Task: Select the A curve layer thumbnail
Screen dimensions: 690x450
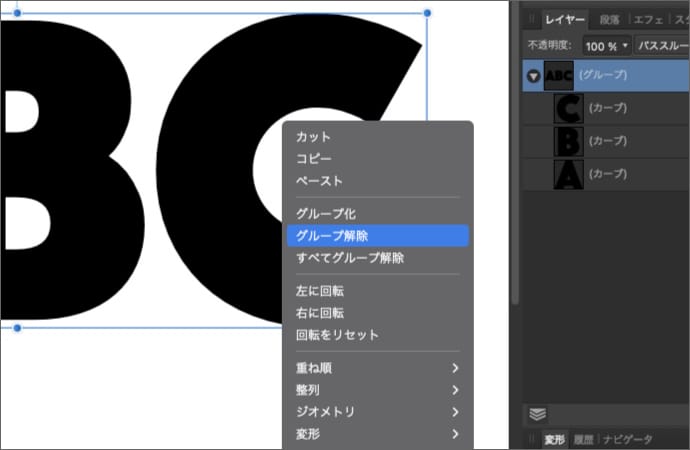Action: point(568,174)
